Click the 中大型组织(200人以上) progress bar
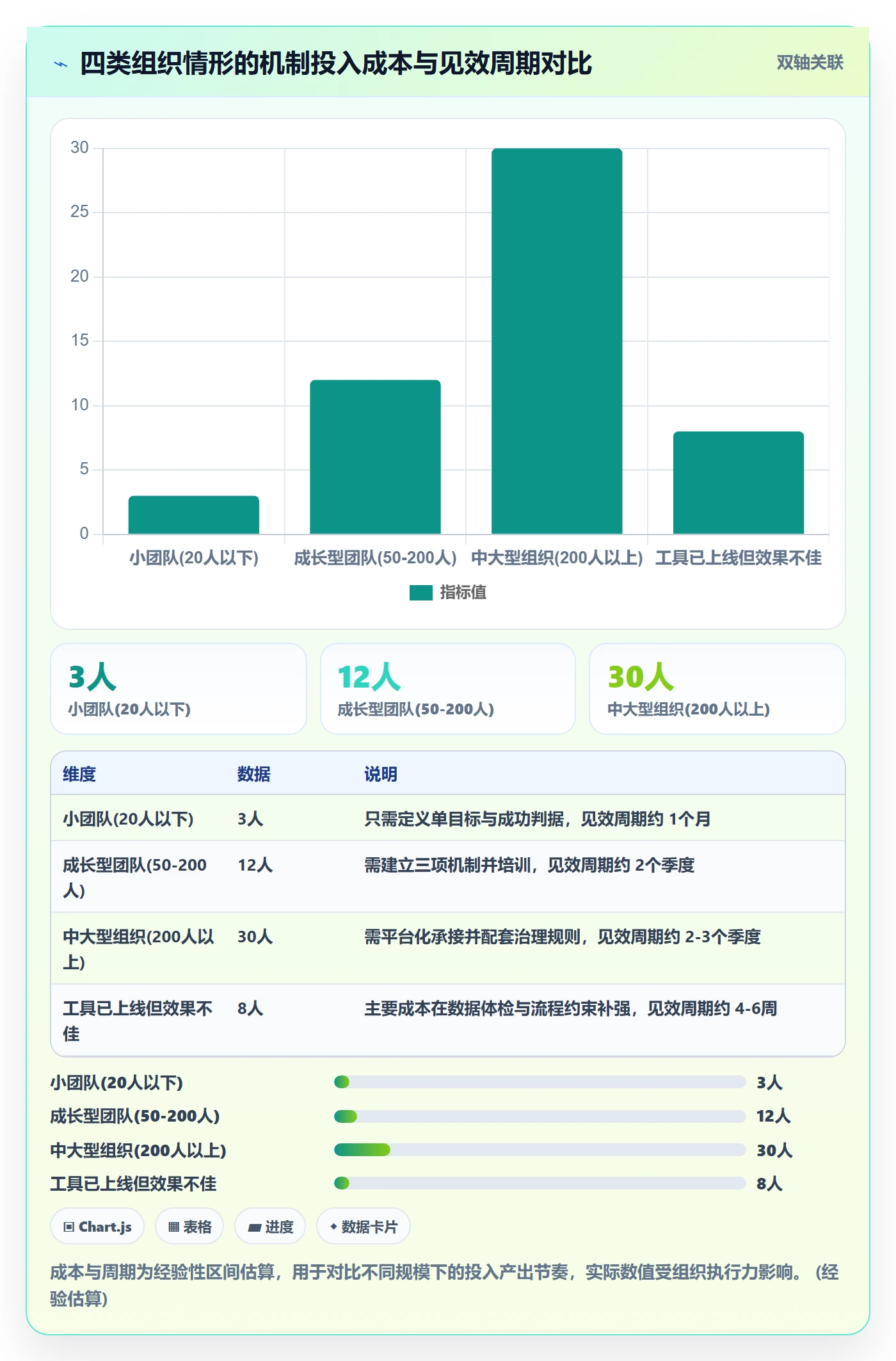The image size is (896, 1361). [540, 1150]
